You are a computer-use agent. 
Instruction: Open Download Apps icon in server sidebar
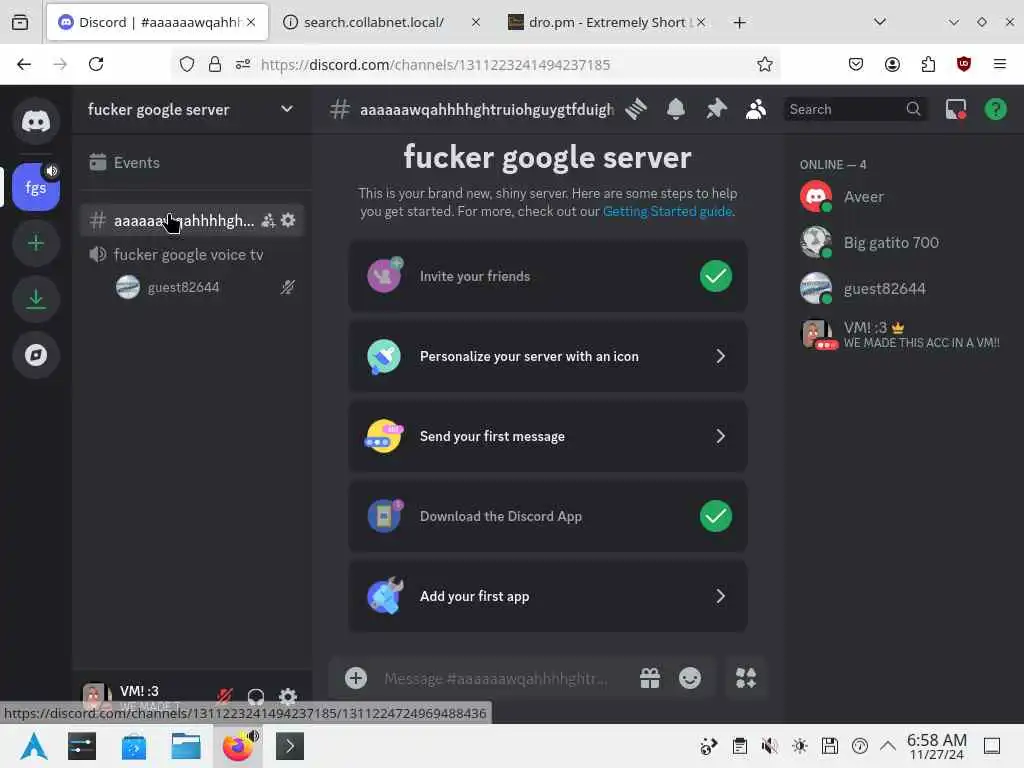click(x=36, y=299)
